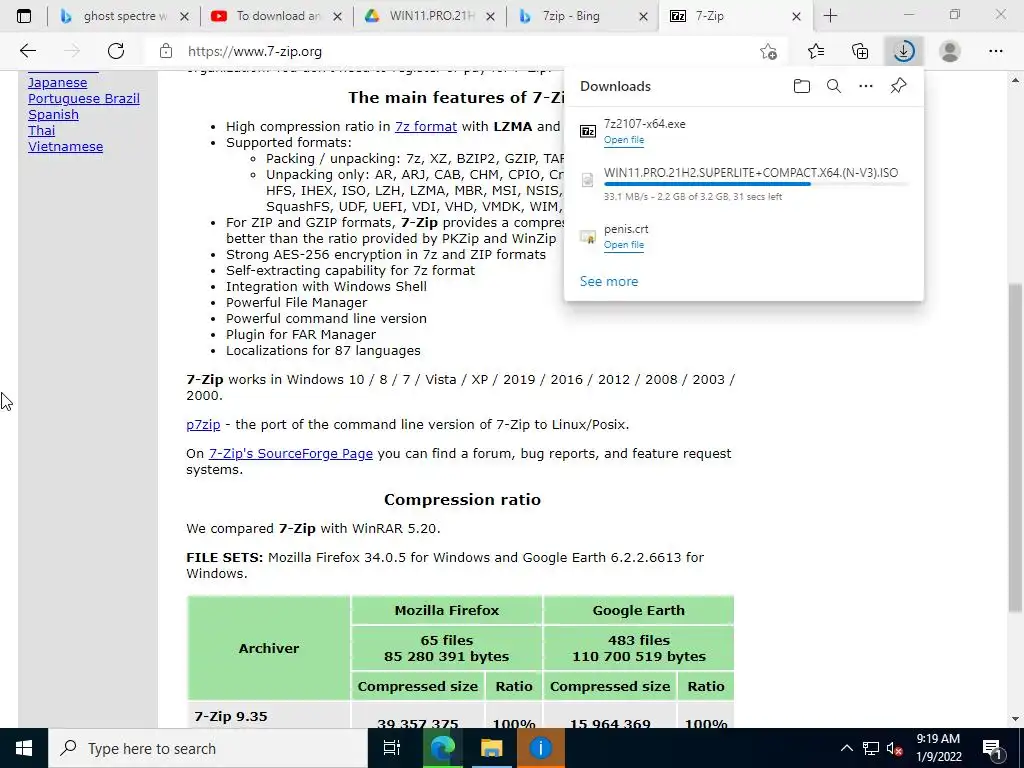Open the Favorites list
Image resolution: width=1024 pixels, height=768 pixels.
(x=816, y=51)
